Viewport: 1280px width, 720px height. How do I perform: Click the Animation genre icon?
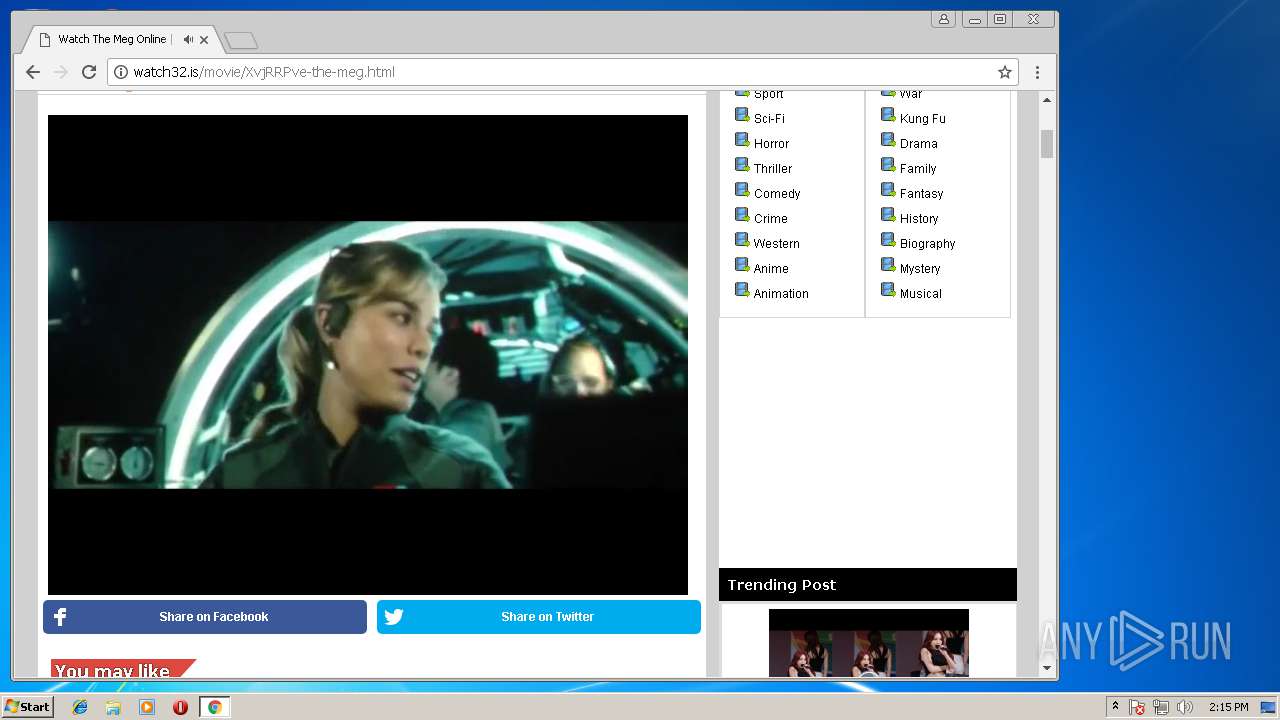pos(742,290)
